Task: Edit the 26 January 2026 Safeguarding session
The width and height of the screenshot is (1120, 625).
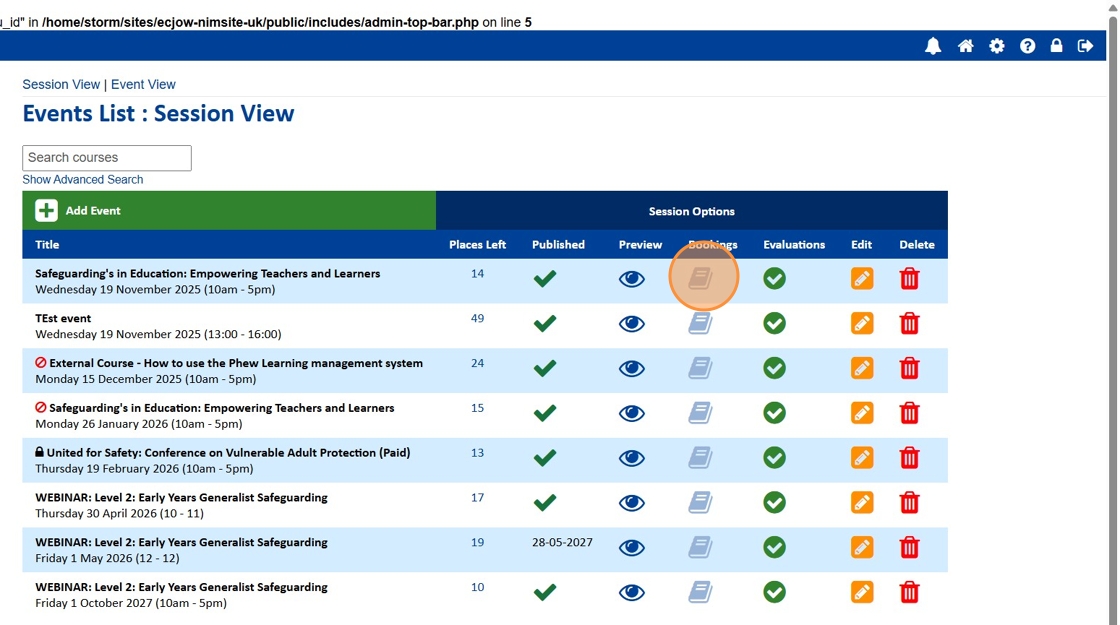Action: pos(862,413)
